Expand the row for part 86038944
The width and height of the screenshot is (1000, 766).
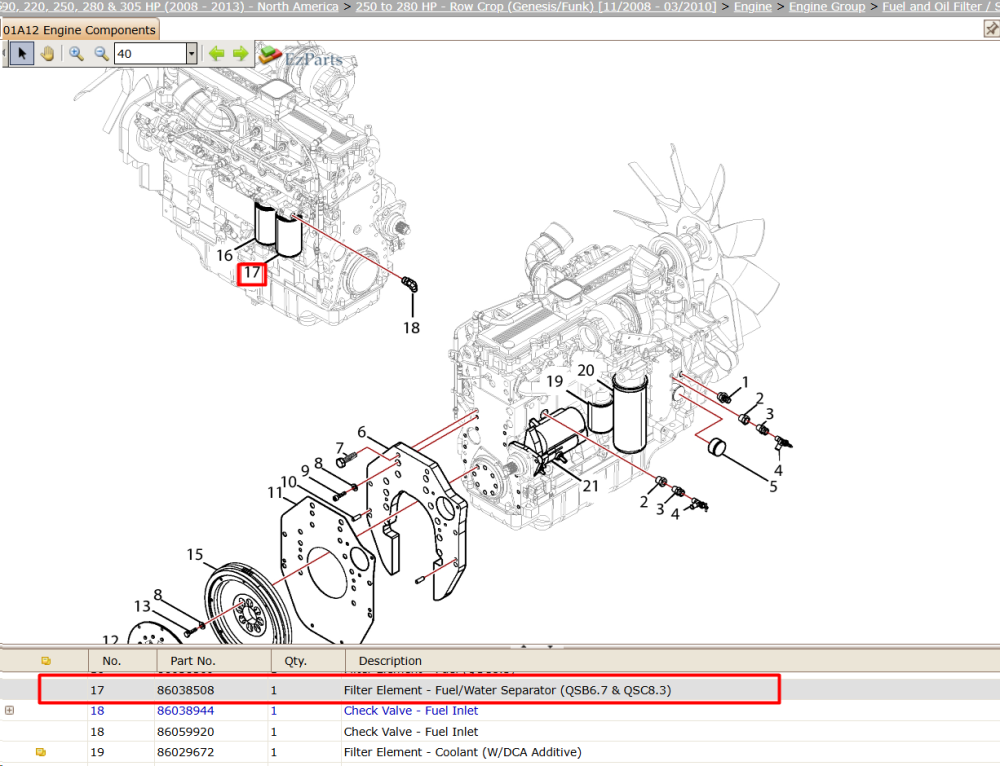click(9, 711)
